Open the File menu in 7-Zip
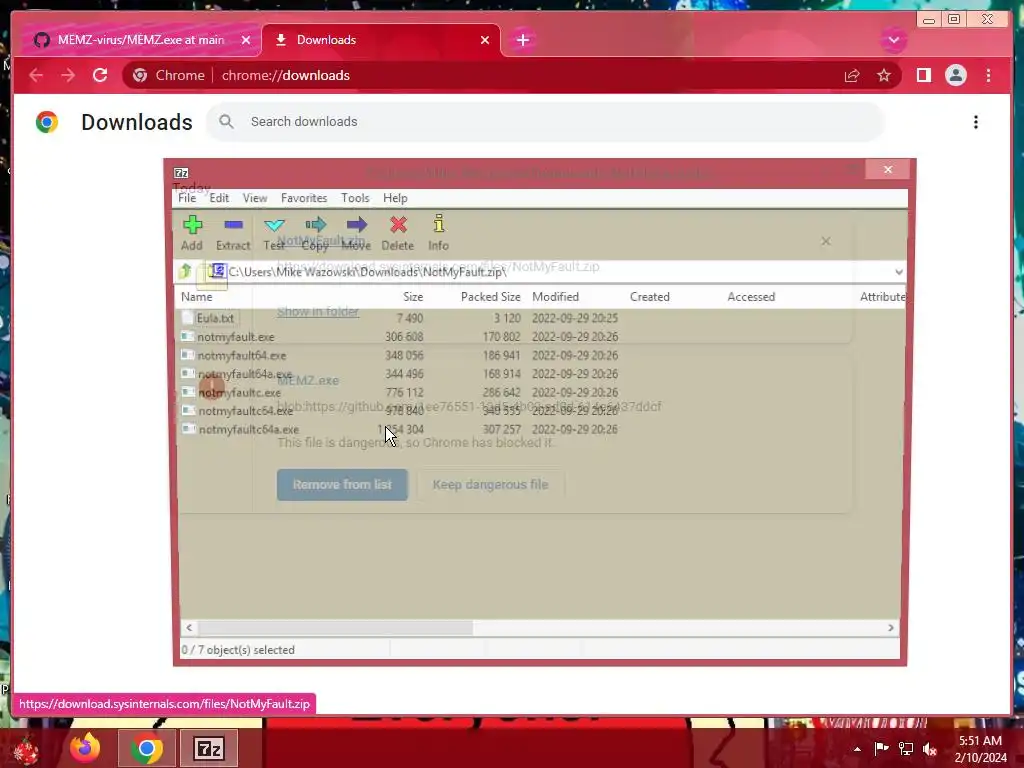Image resolution: width=1024 pixels, height=768 pixels. coord(187,198)
